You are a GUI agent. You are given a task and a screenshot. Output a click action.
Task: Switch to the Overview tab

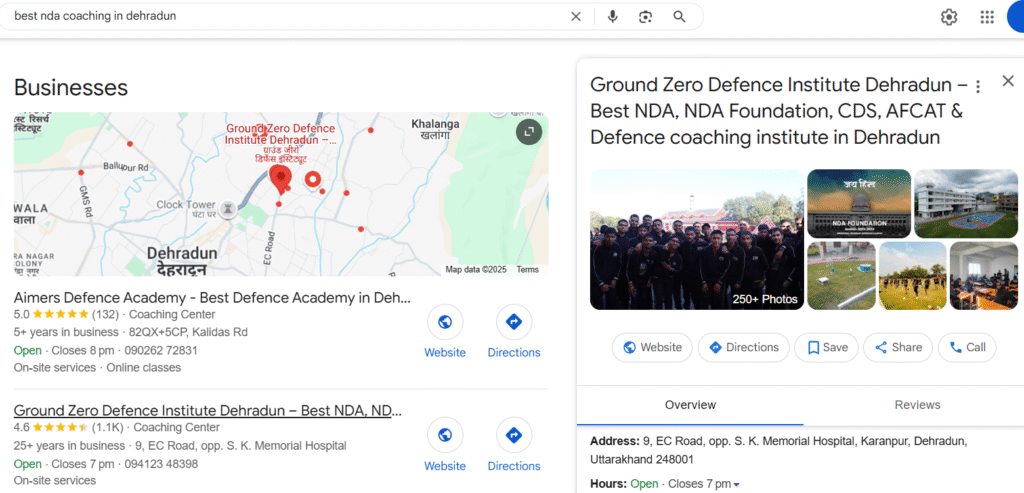[690, 405]
